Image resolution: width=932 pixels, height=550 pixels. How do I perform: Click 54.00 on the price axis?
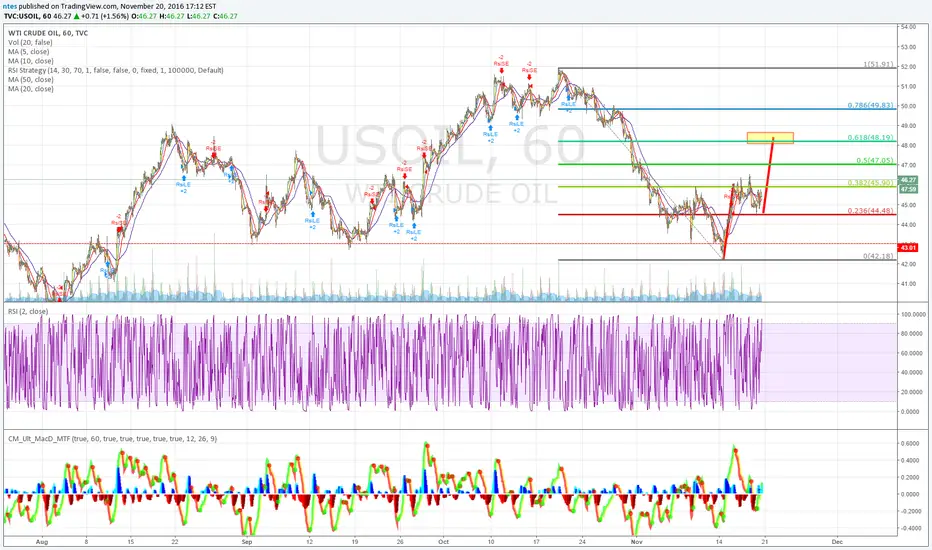(908, 27)
